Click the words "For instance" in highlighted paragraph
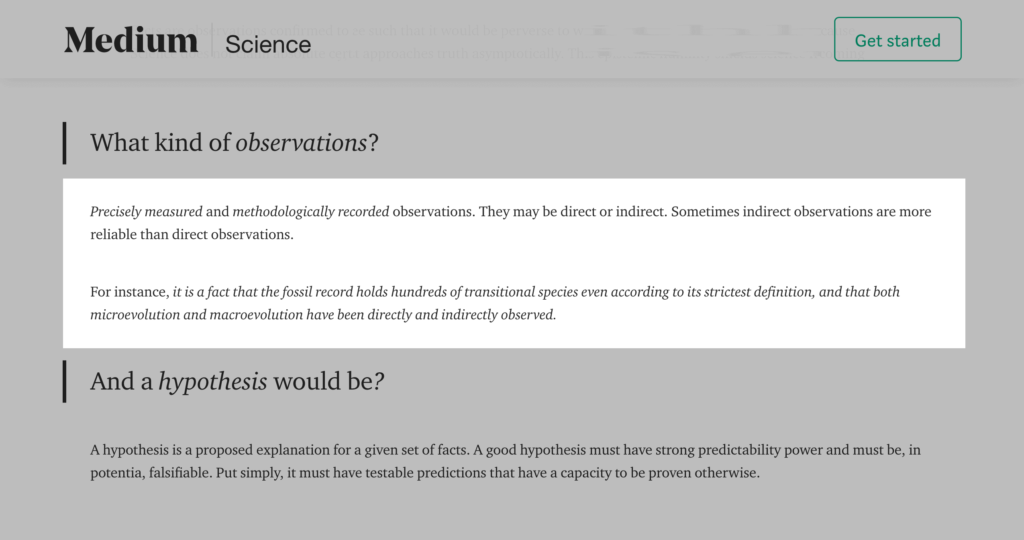The width and height of the screenshot is (1024, 540). point(128,292)
